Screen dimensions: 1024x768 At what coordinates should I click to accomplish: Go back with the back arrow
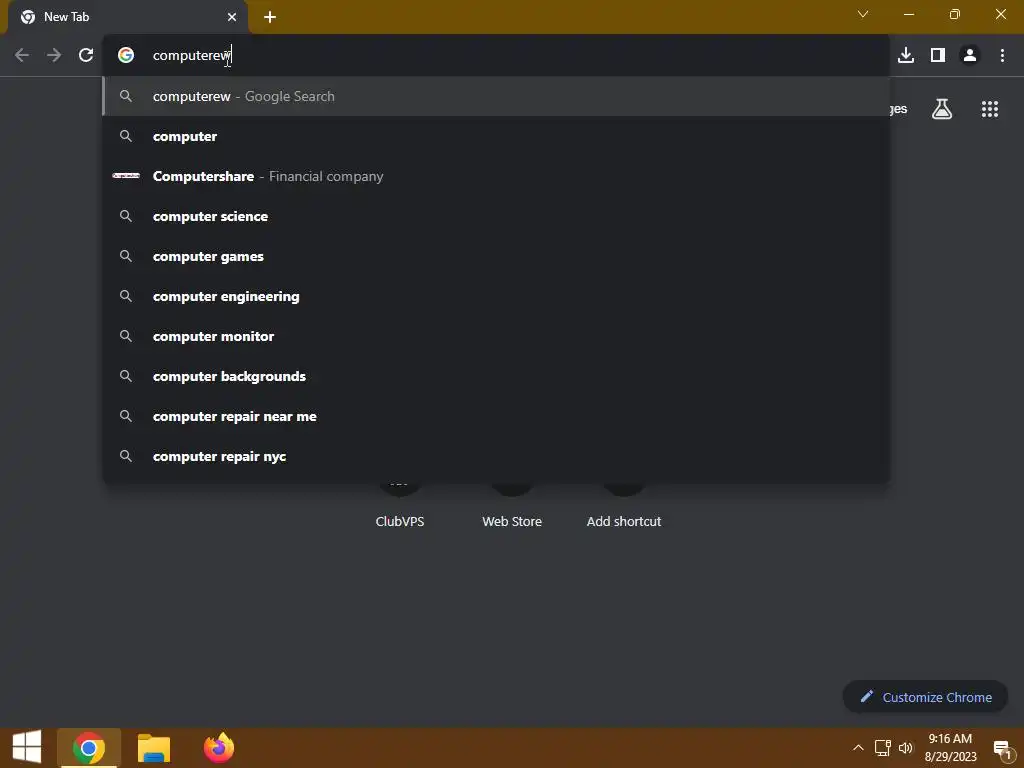[x=22, y=55]
